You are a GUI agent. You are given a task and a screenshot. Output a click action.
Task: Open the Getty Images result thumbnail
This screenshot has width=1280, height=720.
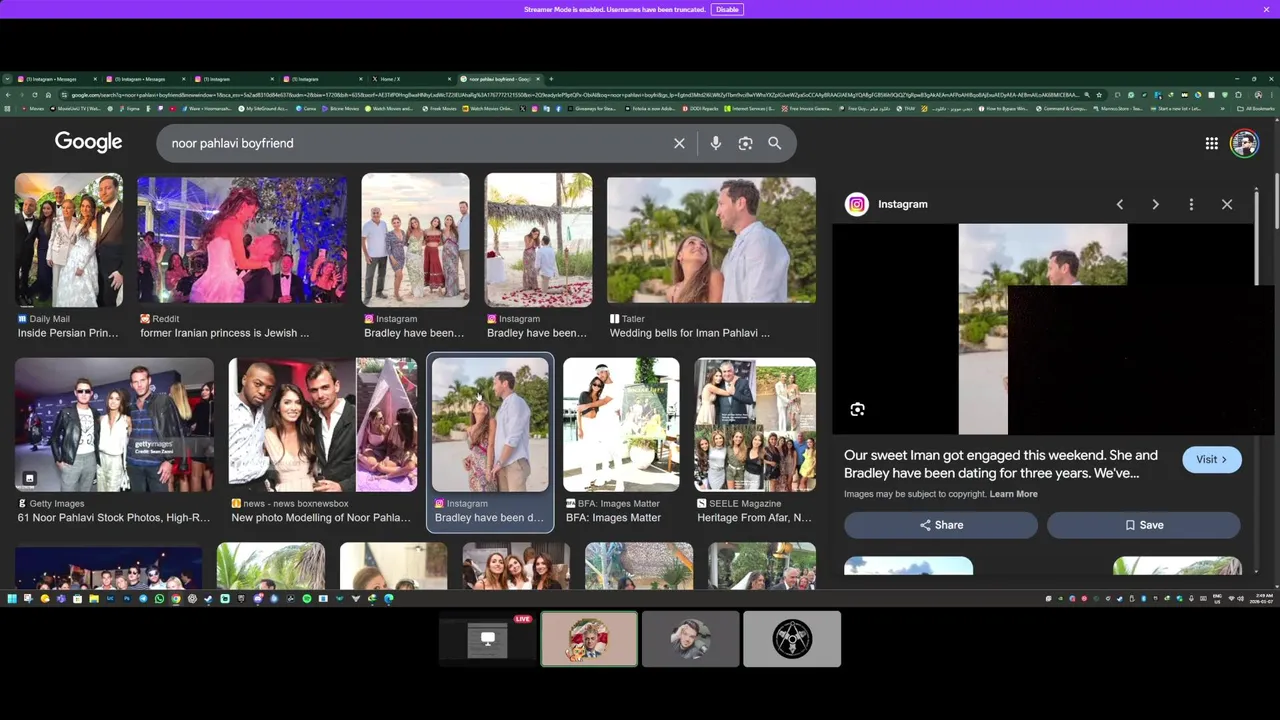click(114, 424)
